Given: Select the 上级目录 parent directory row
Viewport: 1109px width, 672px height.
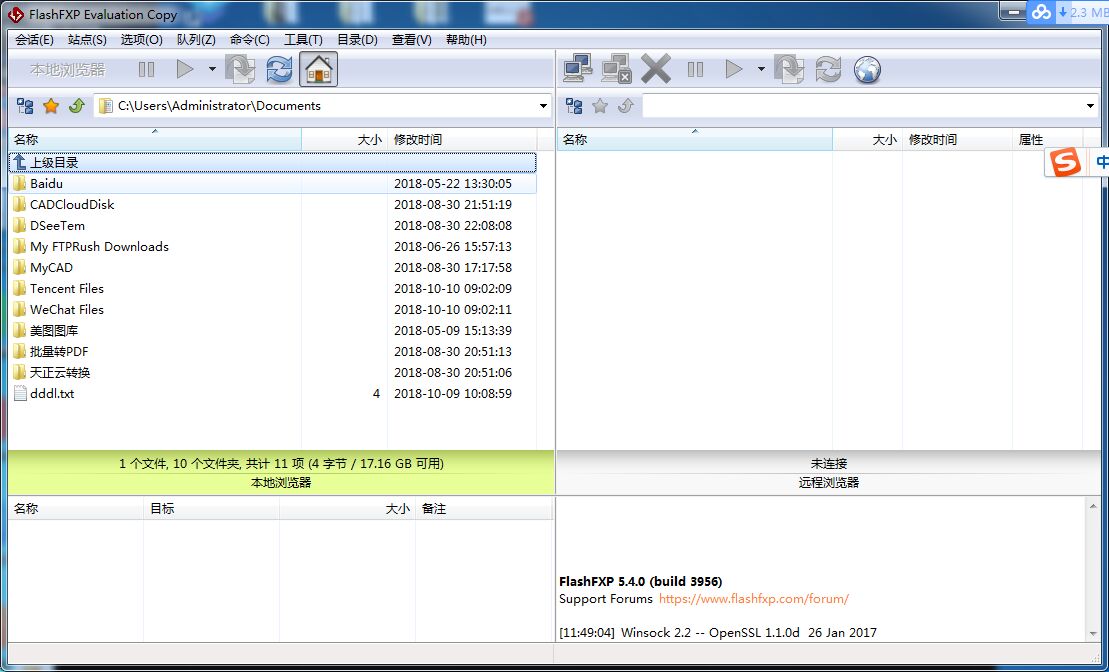Looking at the screenshot, I should tap(272, 163).
